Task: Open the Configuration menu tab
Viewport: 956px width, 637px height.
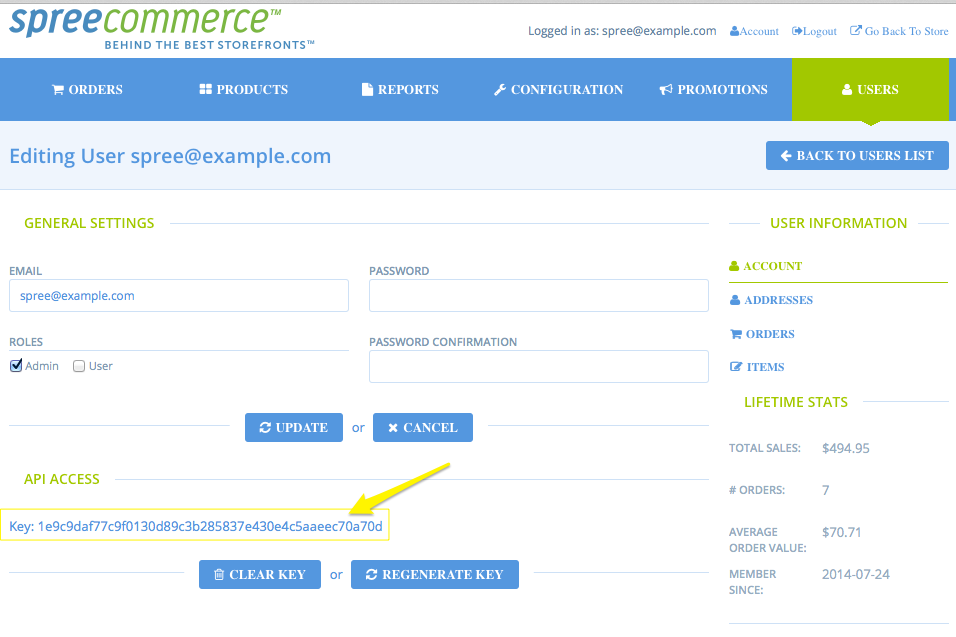Action: tap(558, 90)
